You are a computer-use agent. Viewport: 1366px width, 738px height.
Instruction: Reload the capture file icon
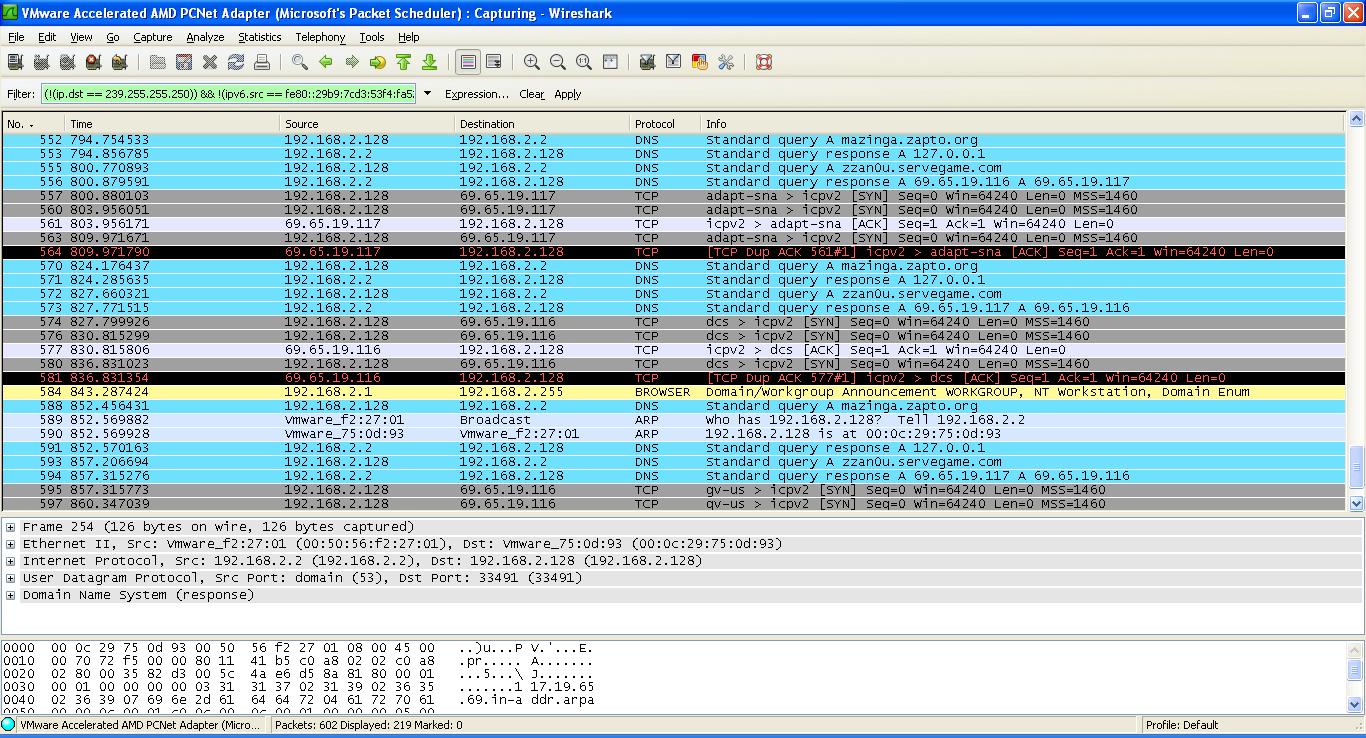(x=236, y=62)
